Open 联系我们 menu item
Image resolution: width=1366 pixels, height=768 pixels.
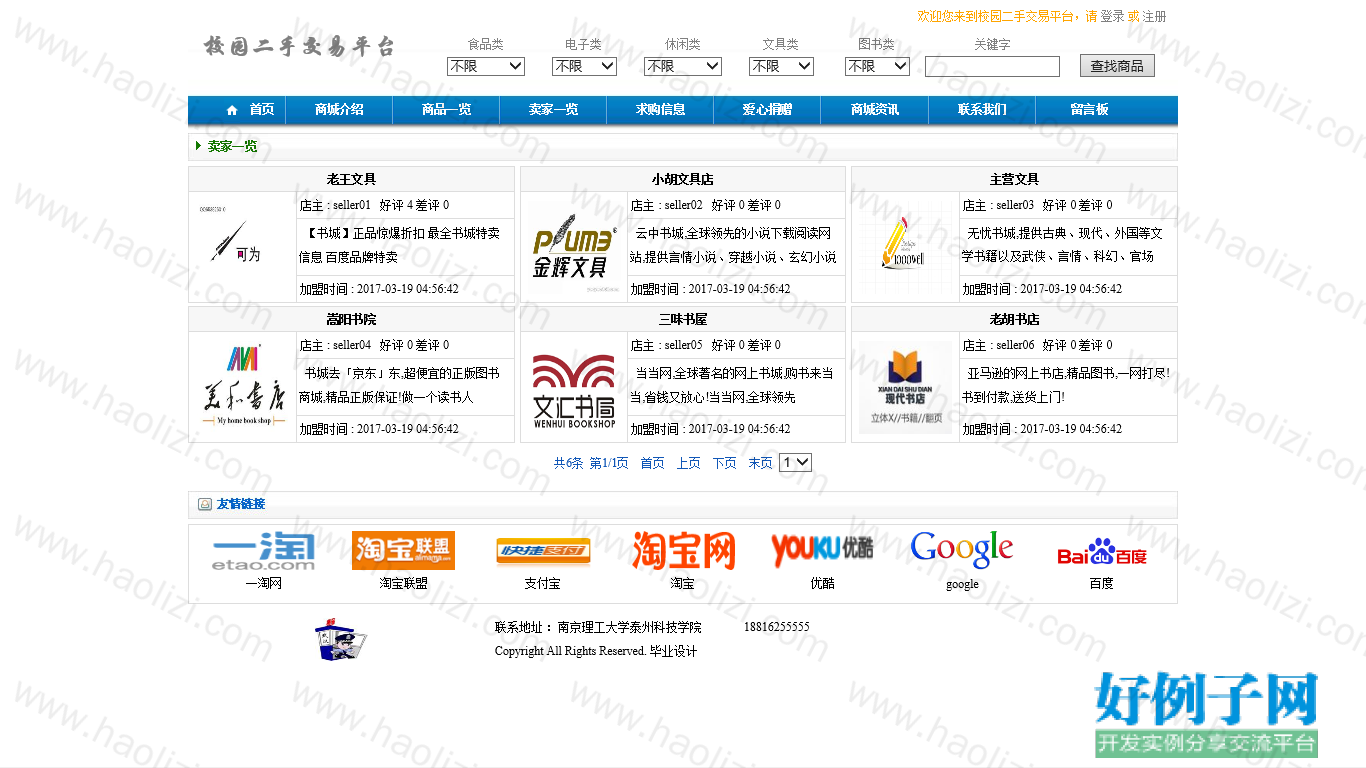[982, 110]
